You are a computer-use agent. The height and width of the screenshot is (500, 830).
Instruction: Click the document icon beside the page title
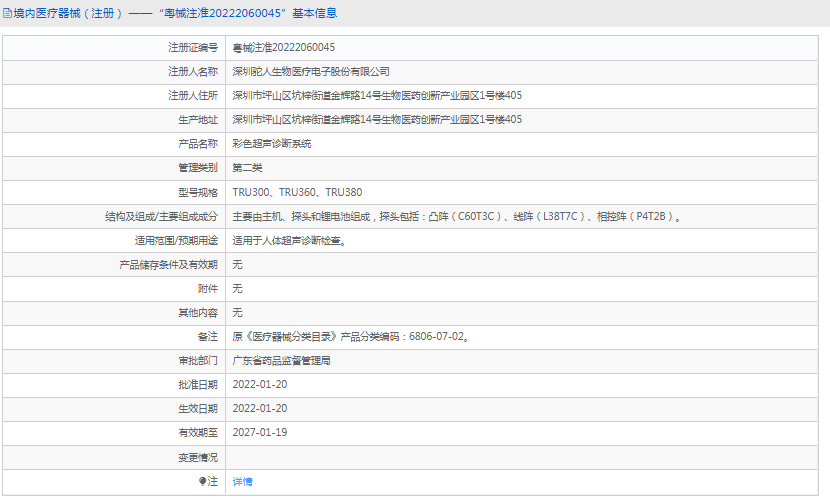click(7, 13)
